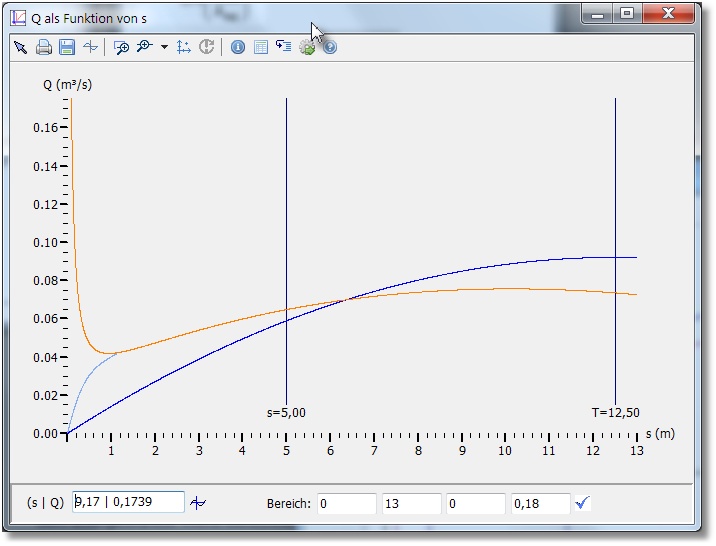
Task: Click curve icon next to coordinate field
Action: pos(199,503)
